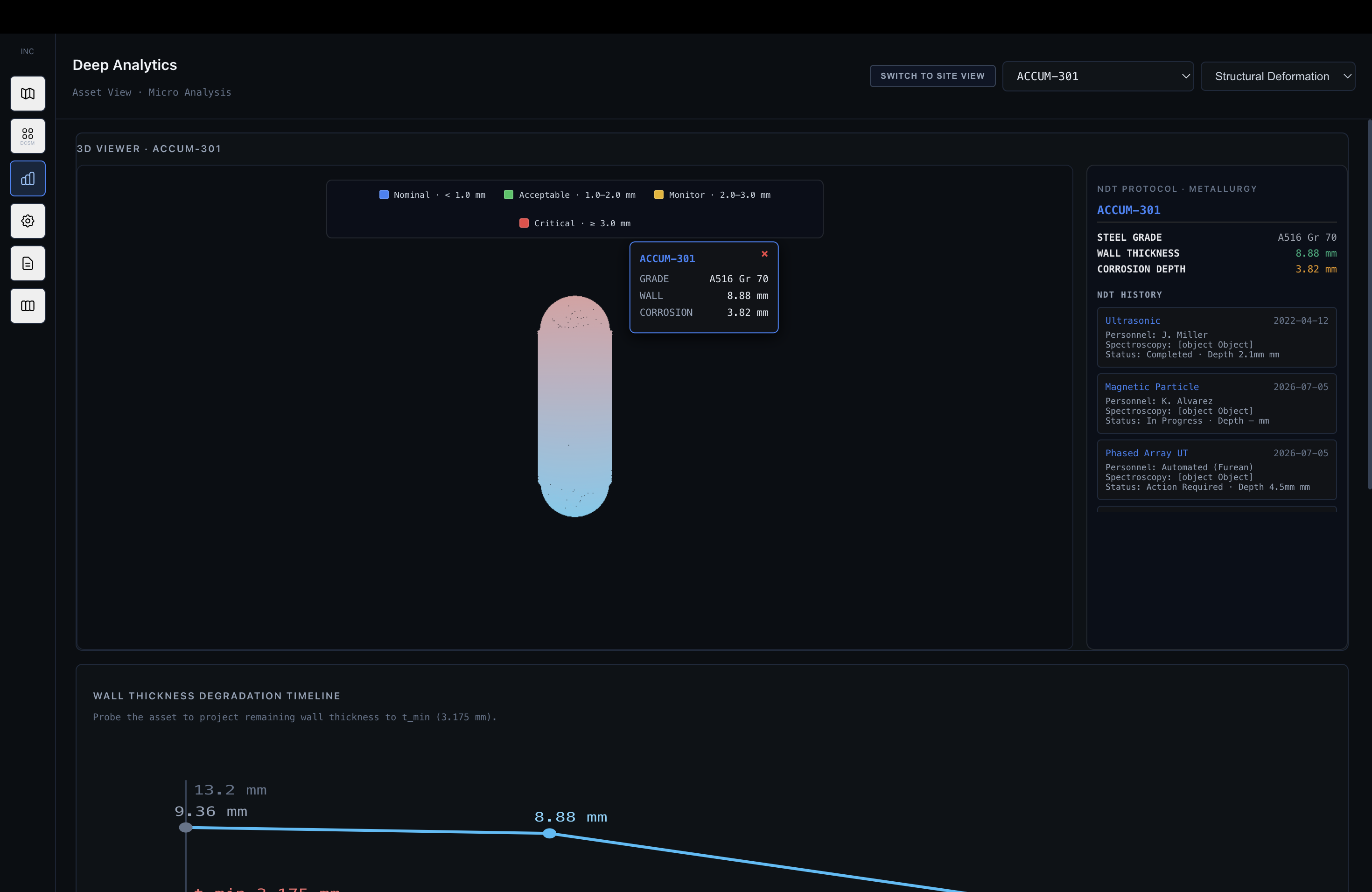1372x892 pixels.
Task: Click the 3D vessel model in viewer
Action: point(575,406)
